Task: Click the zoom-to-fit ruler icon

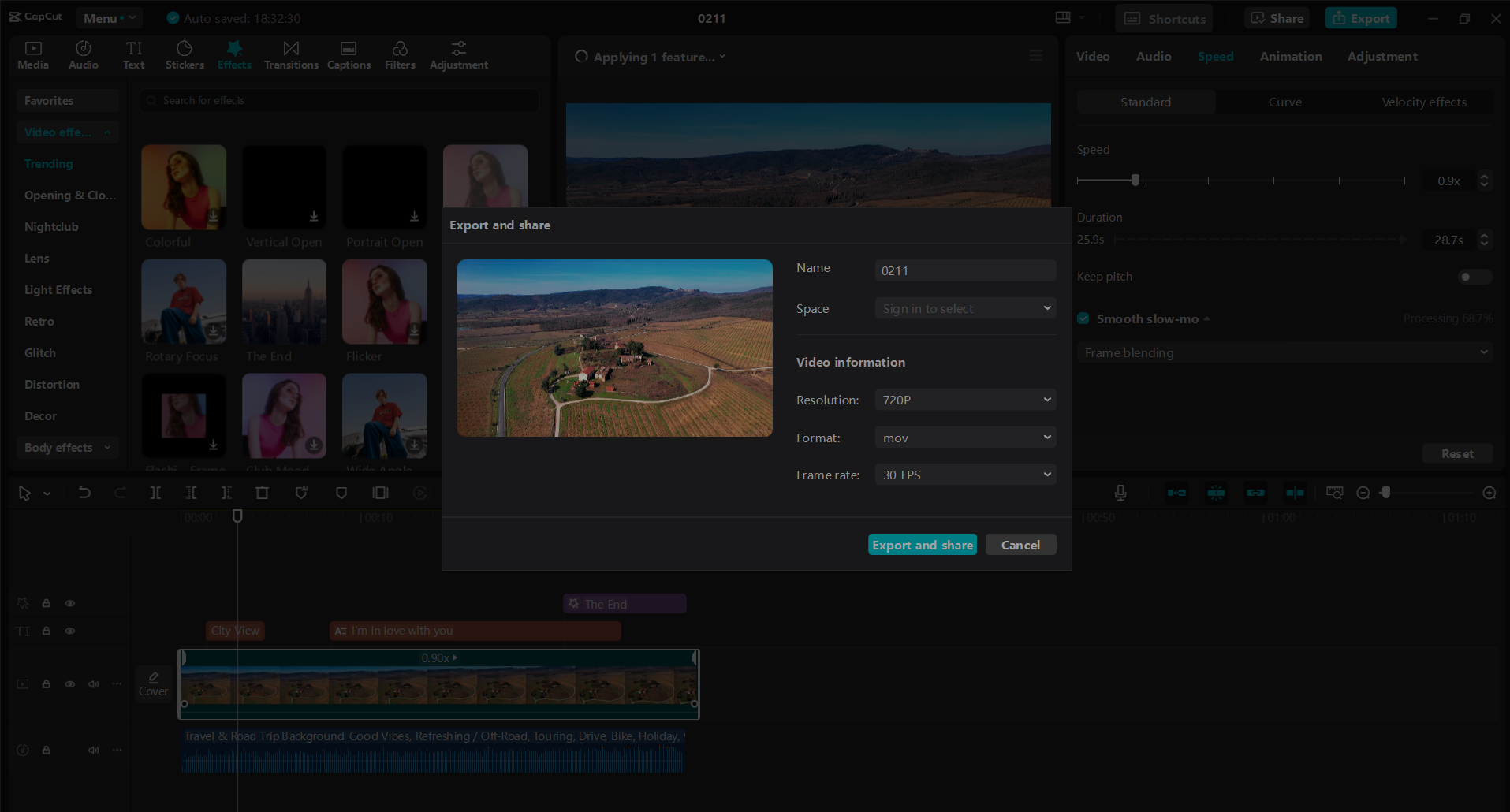Action: [x=1334, y=493]
